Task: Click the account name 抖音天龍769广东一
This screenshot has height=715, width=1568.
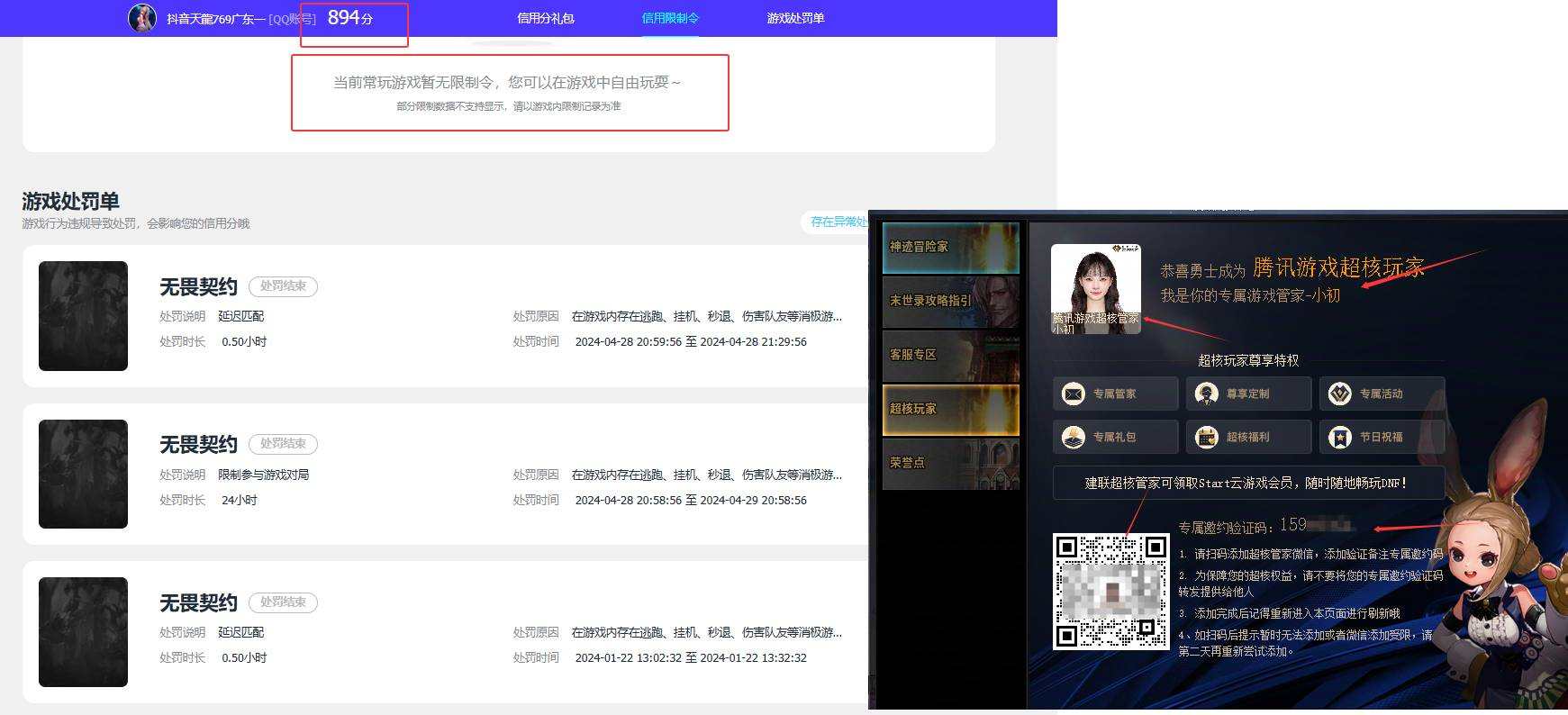Action: pos(215,19)
